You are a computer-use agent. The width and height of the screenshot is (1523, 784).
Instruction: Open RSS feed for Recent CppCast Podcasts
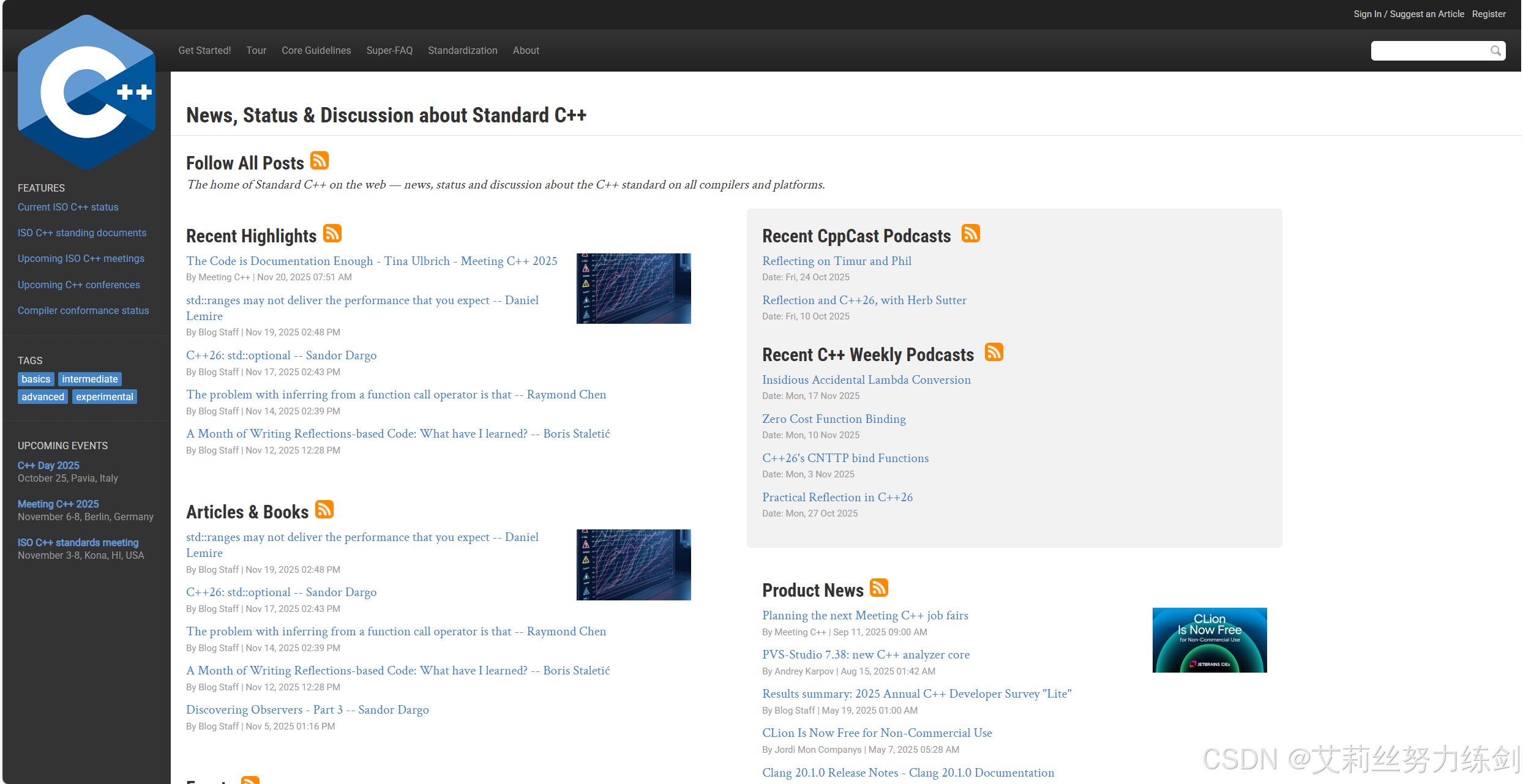(x=970, y=234)
